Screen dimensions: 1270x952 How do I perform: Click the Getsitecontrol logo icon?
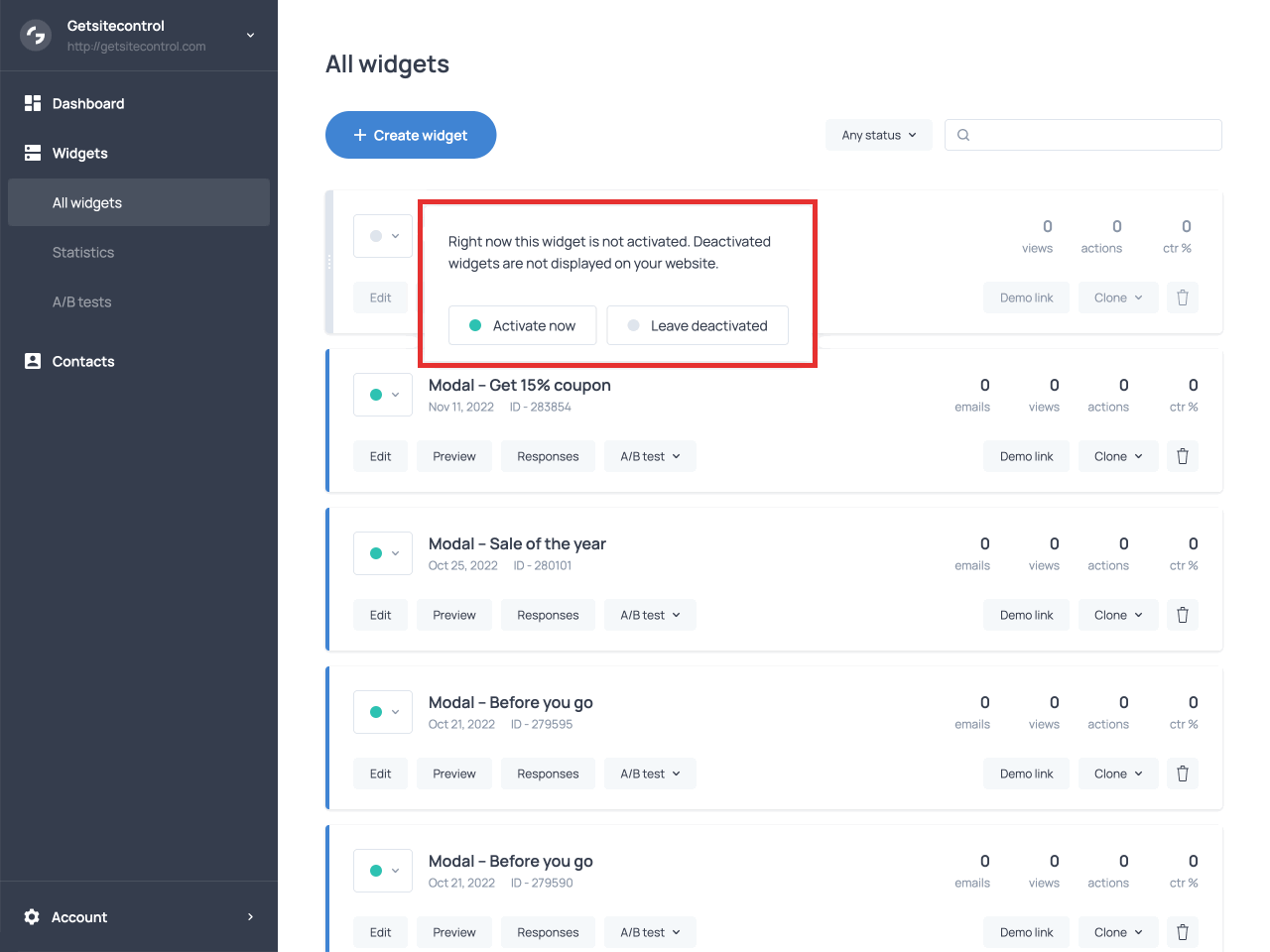click(35, 35)
